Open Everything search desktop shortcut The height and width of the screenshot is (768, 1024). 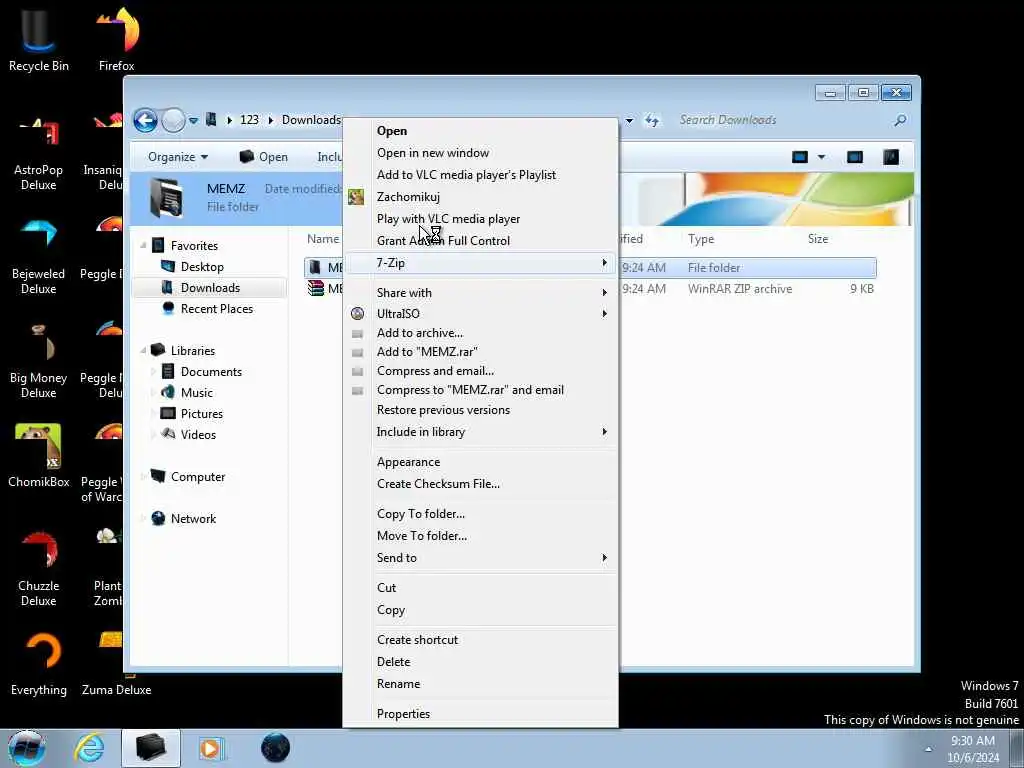pyautogui.click(x=39, y=664)
